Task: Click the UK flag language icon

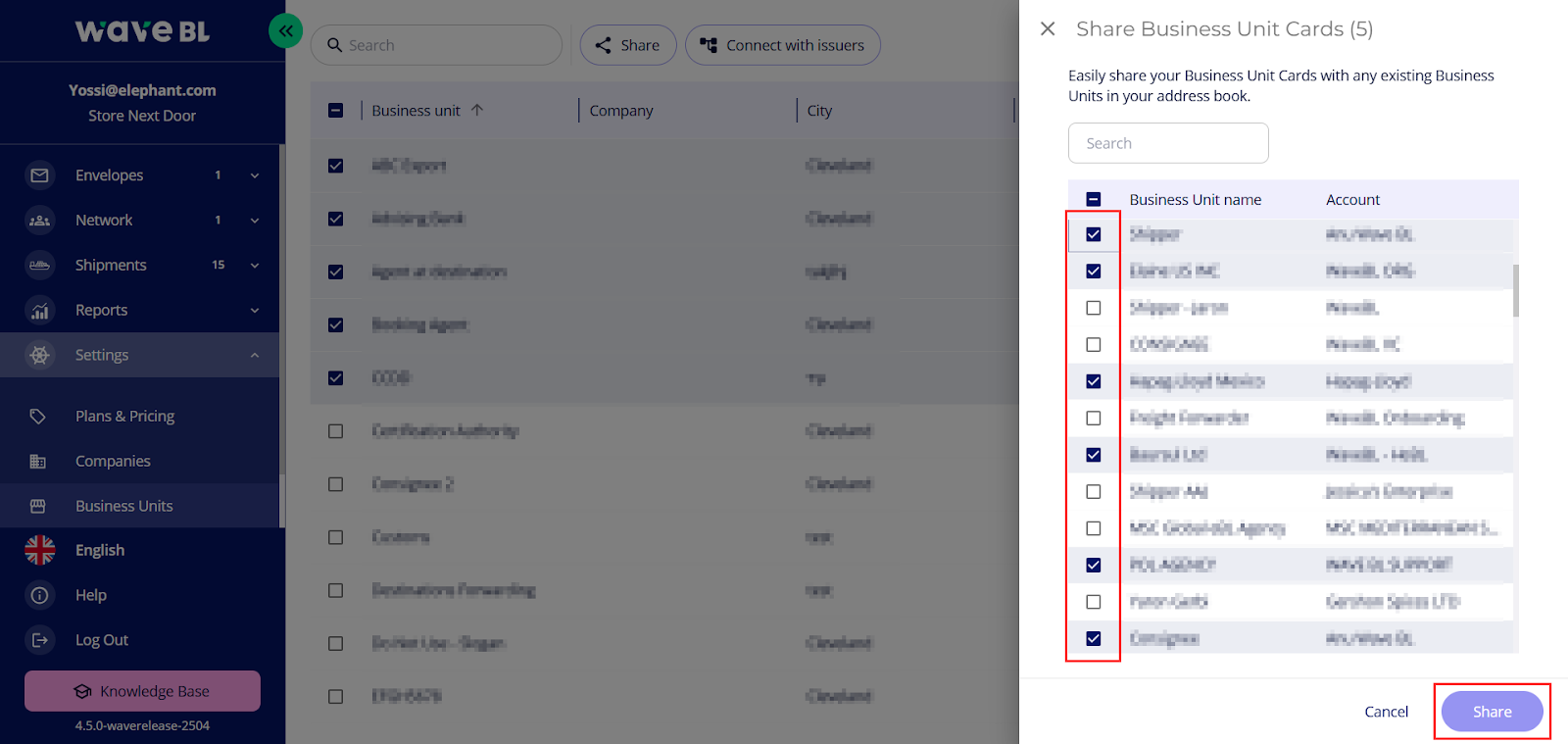Action: pyautogui.click(x=40, y=550)
